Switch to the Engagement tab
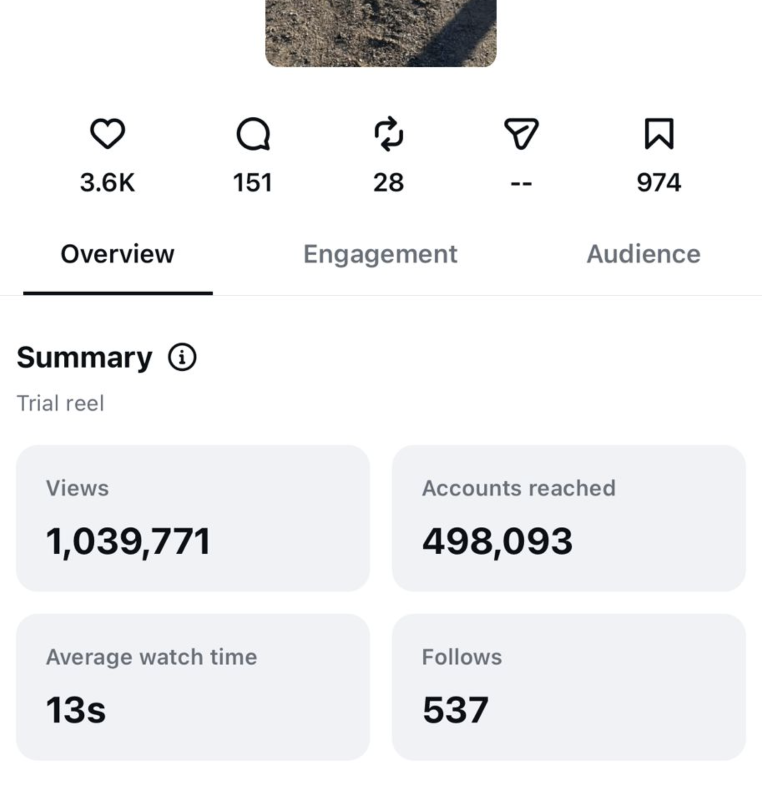762x790 pixels. click(x=380, y=254)
